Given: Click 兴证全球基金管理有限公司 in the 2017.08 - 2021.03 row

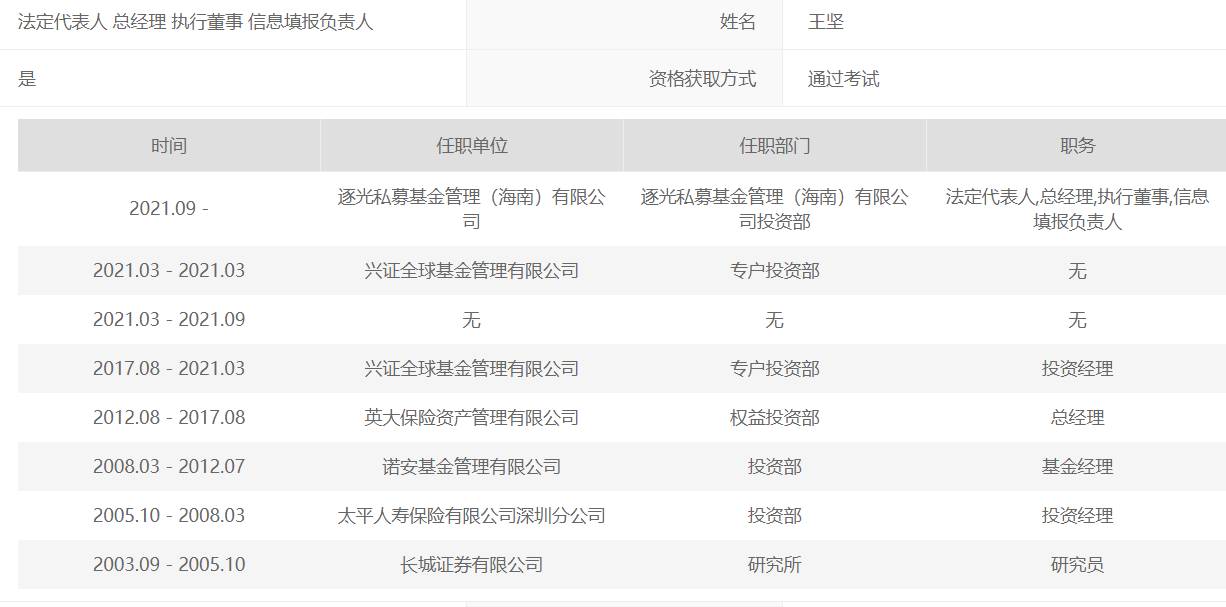Looking at the screenshot, I should 472,369.
